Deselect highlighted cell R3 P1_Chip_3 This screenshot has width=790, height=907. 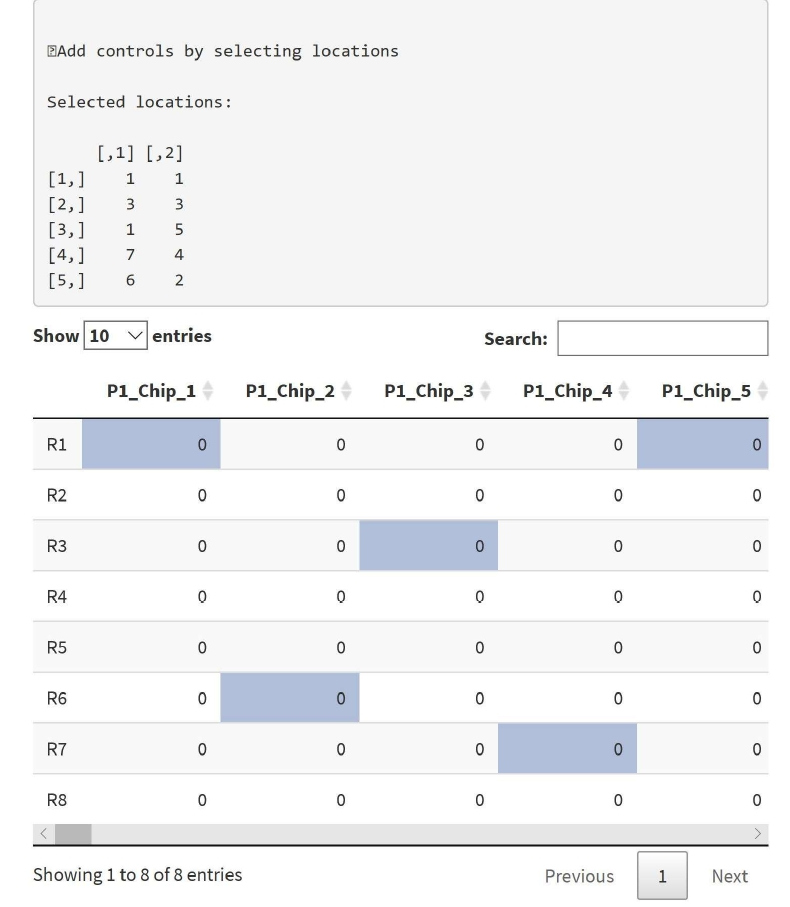tap(429, 545)
